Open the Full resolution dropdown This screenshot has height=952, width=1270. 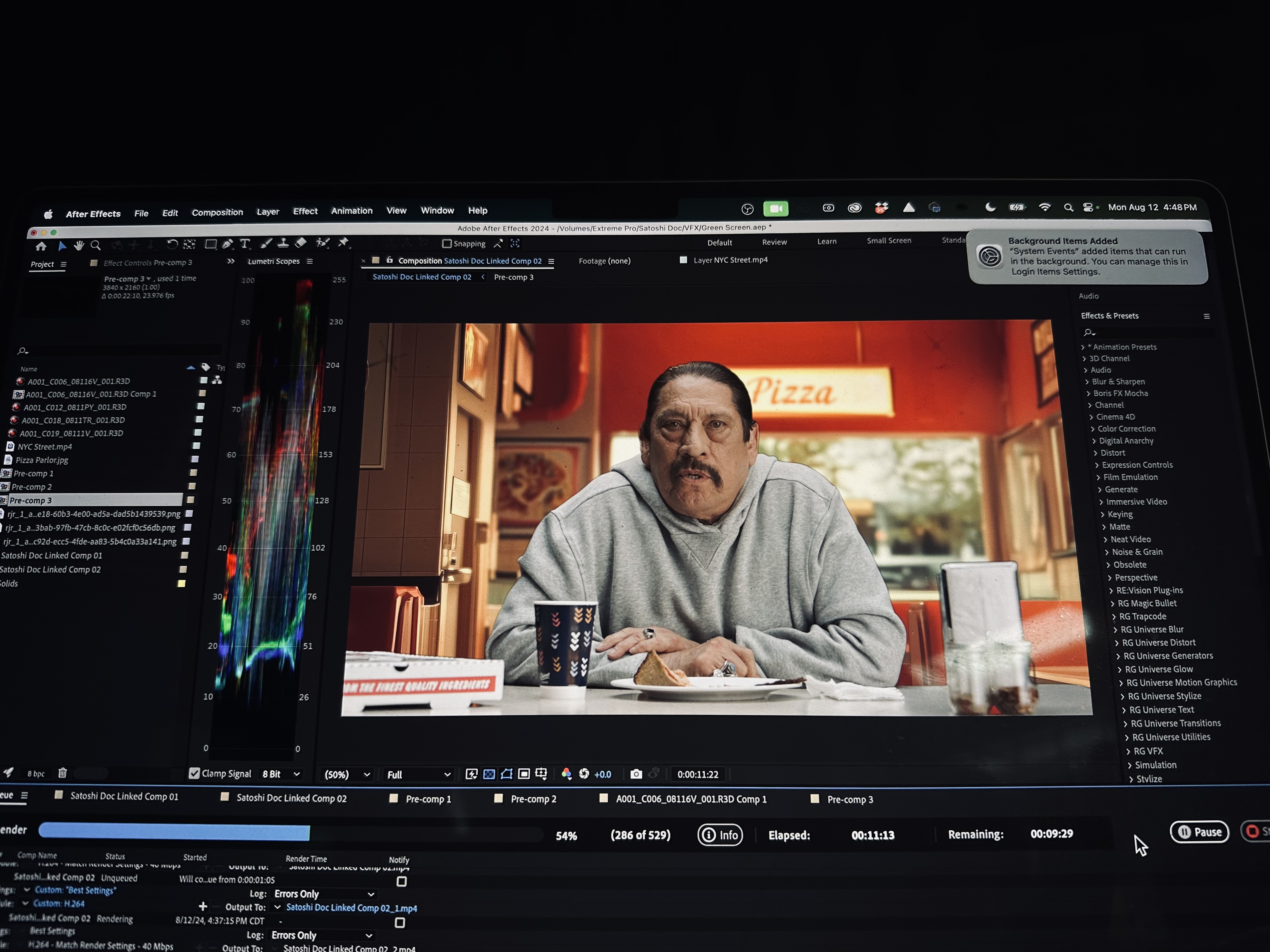tap(418, 775)
